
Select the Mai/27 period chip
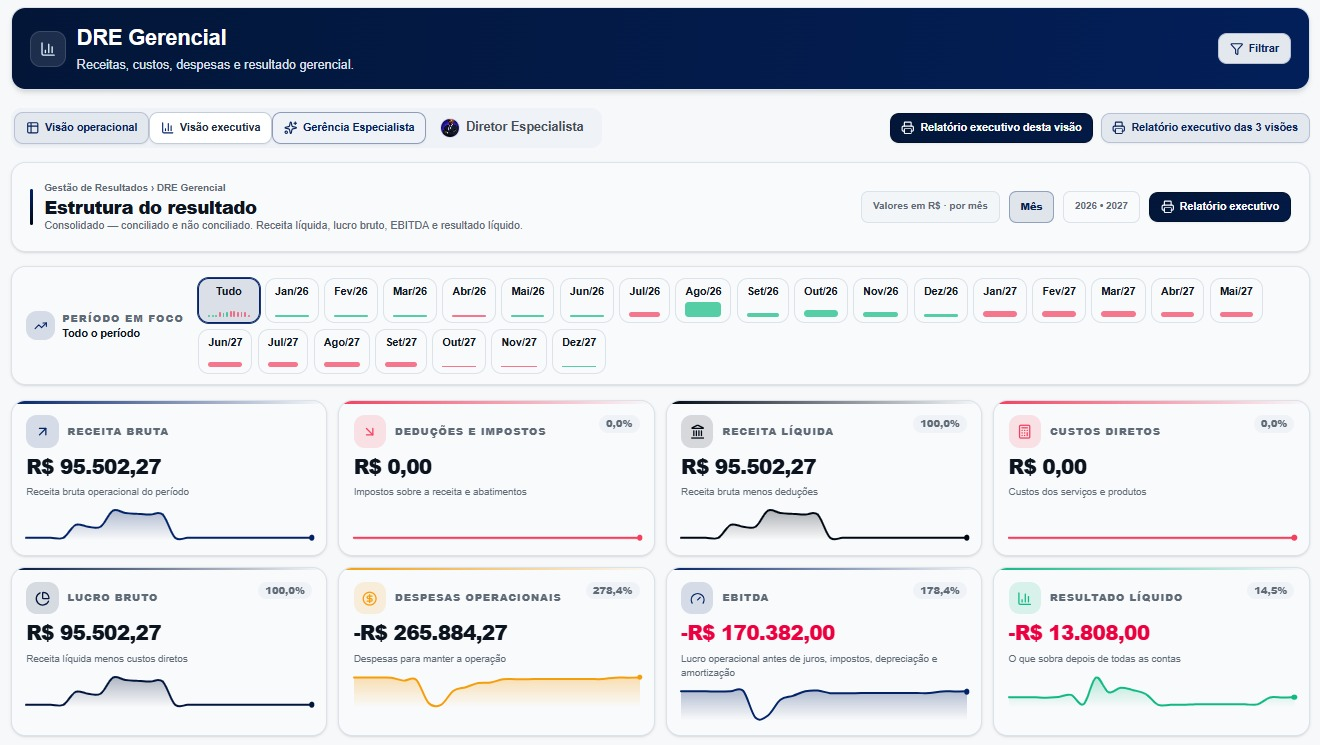tap(1237, 300)
